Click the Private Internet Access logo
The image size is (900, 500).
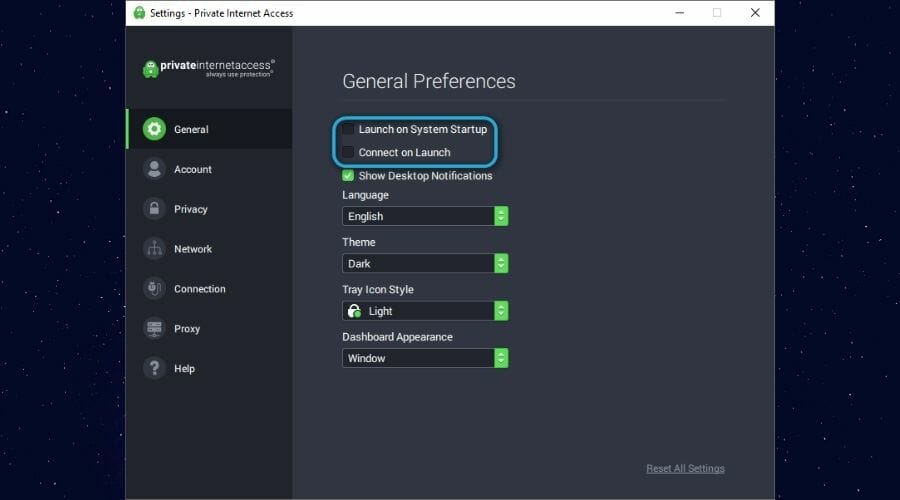(x=208, y=68)
